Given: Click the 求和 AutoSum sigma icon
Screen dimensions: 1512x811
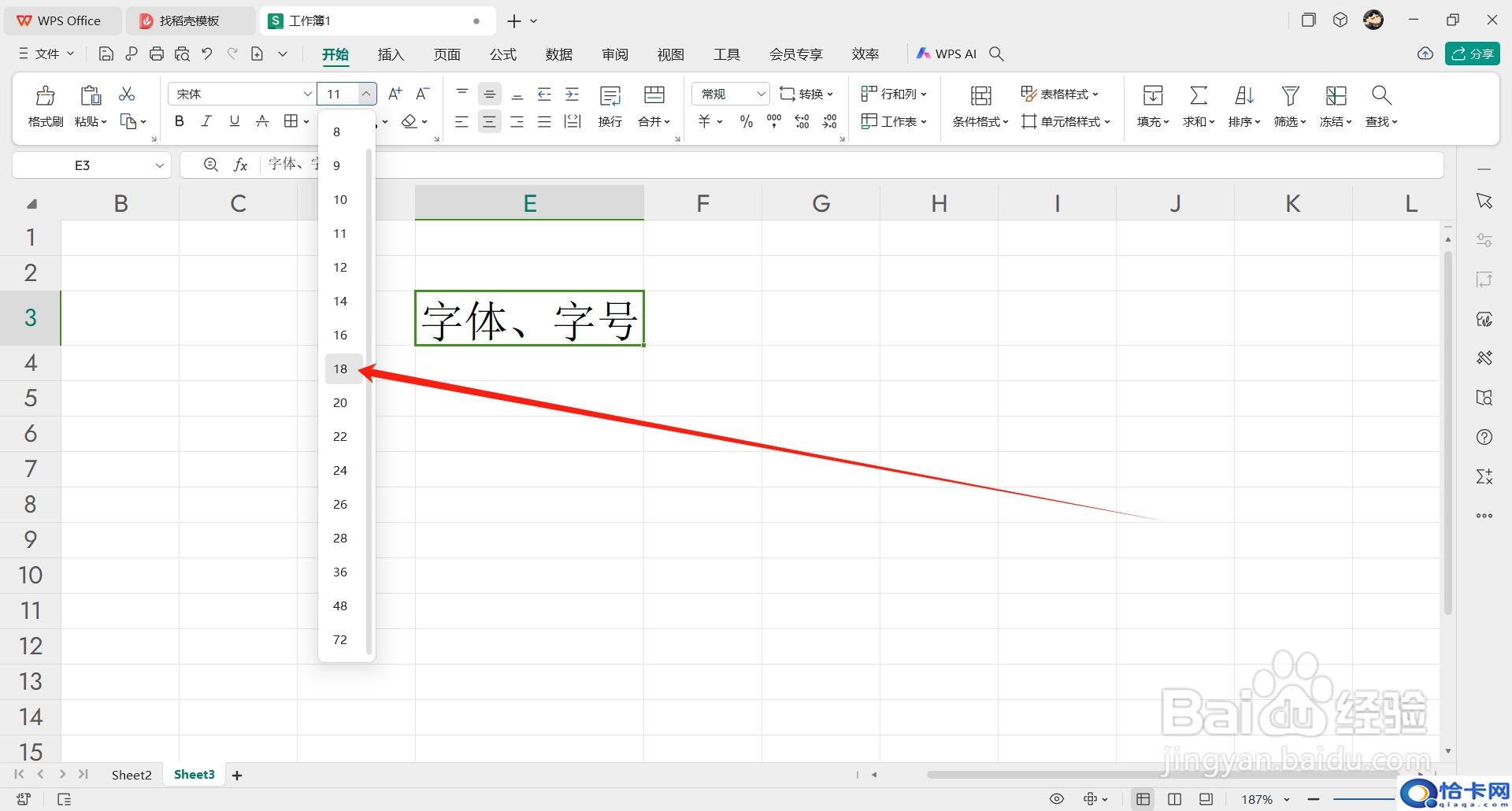Looking at the screenshot, I should coord(1199,95).
